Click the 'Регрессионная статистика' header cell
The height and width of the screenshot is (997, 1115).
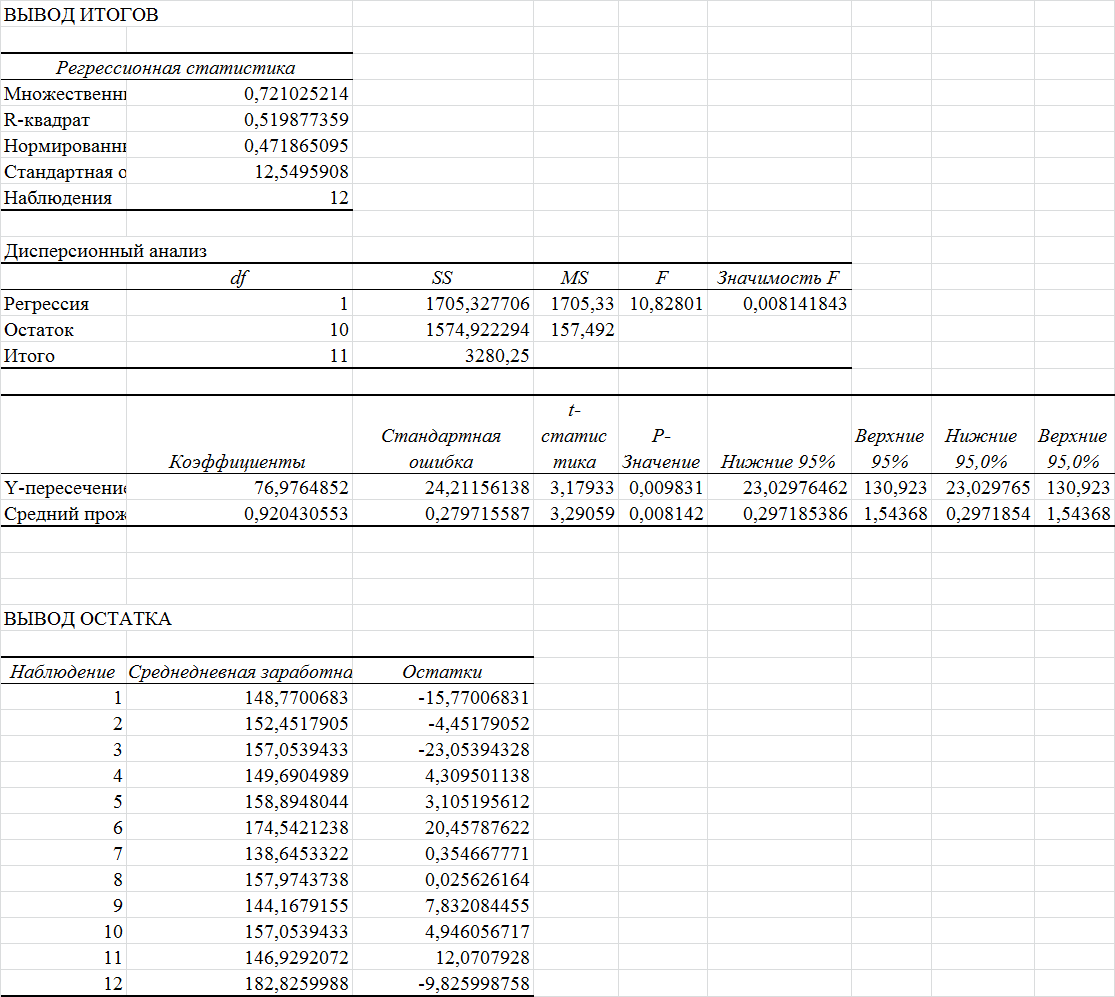tap(176, 68)
